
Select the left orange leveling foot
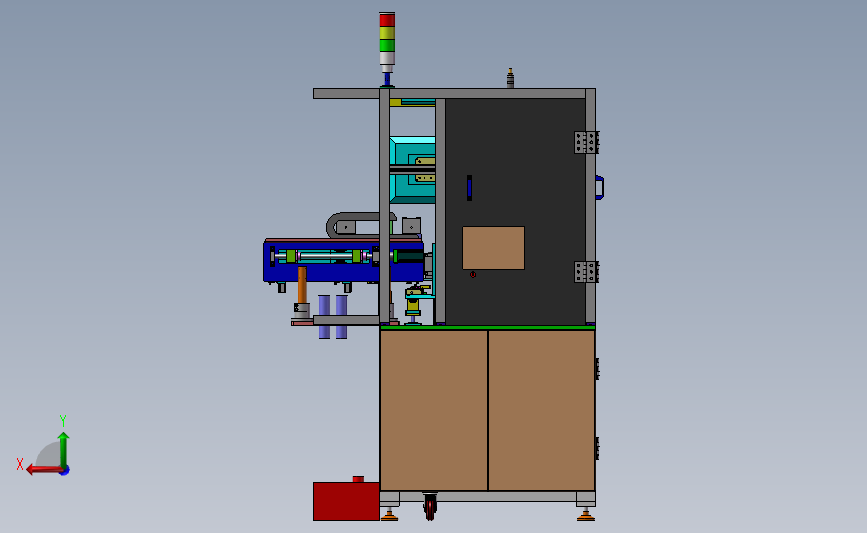click(x=389, y=515)
